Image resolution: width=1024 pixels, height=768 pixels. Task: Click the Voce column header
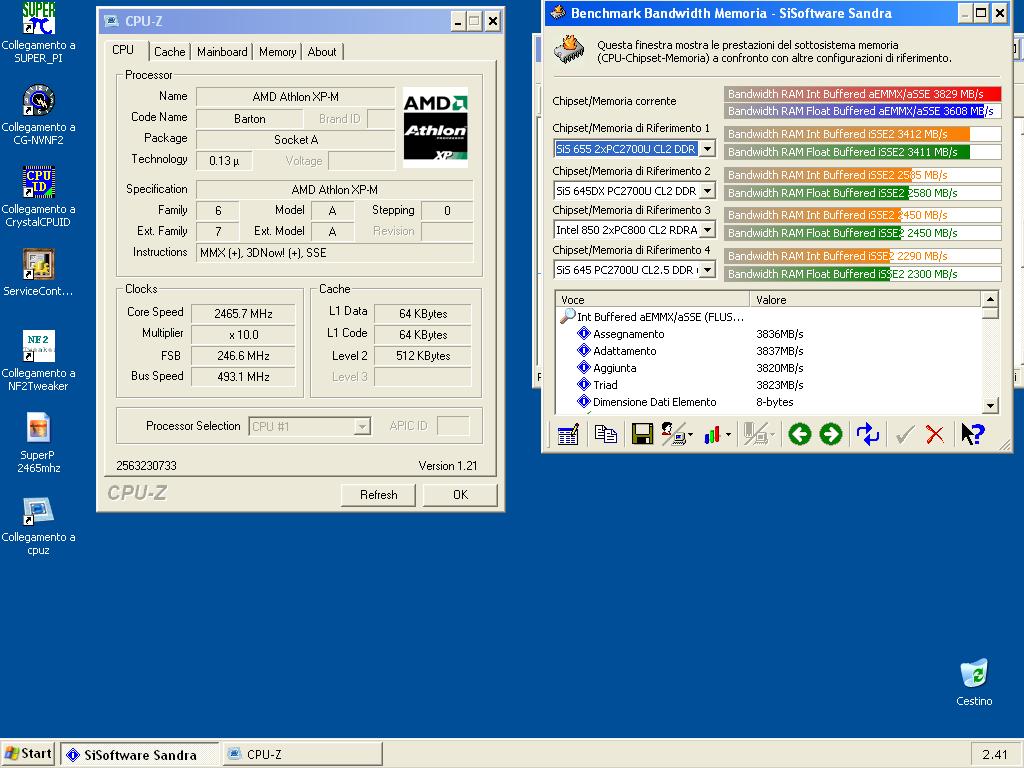[652, 300]
